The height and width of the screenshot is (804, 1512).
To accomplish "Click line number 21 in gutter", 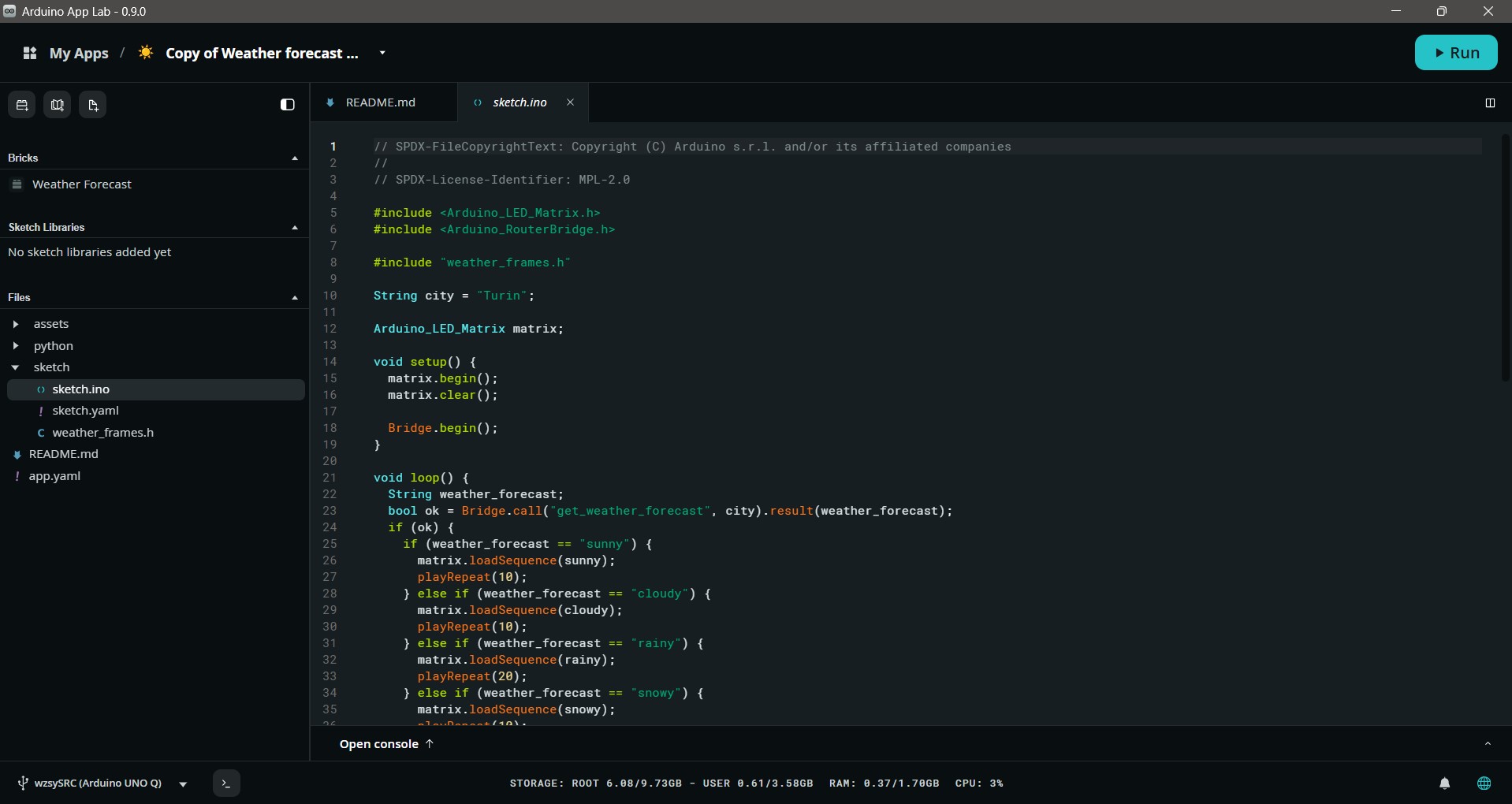I will point(330,478).
